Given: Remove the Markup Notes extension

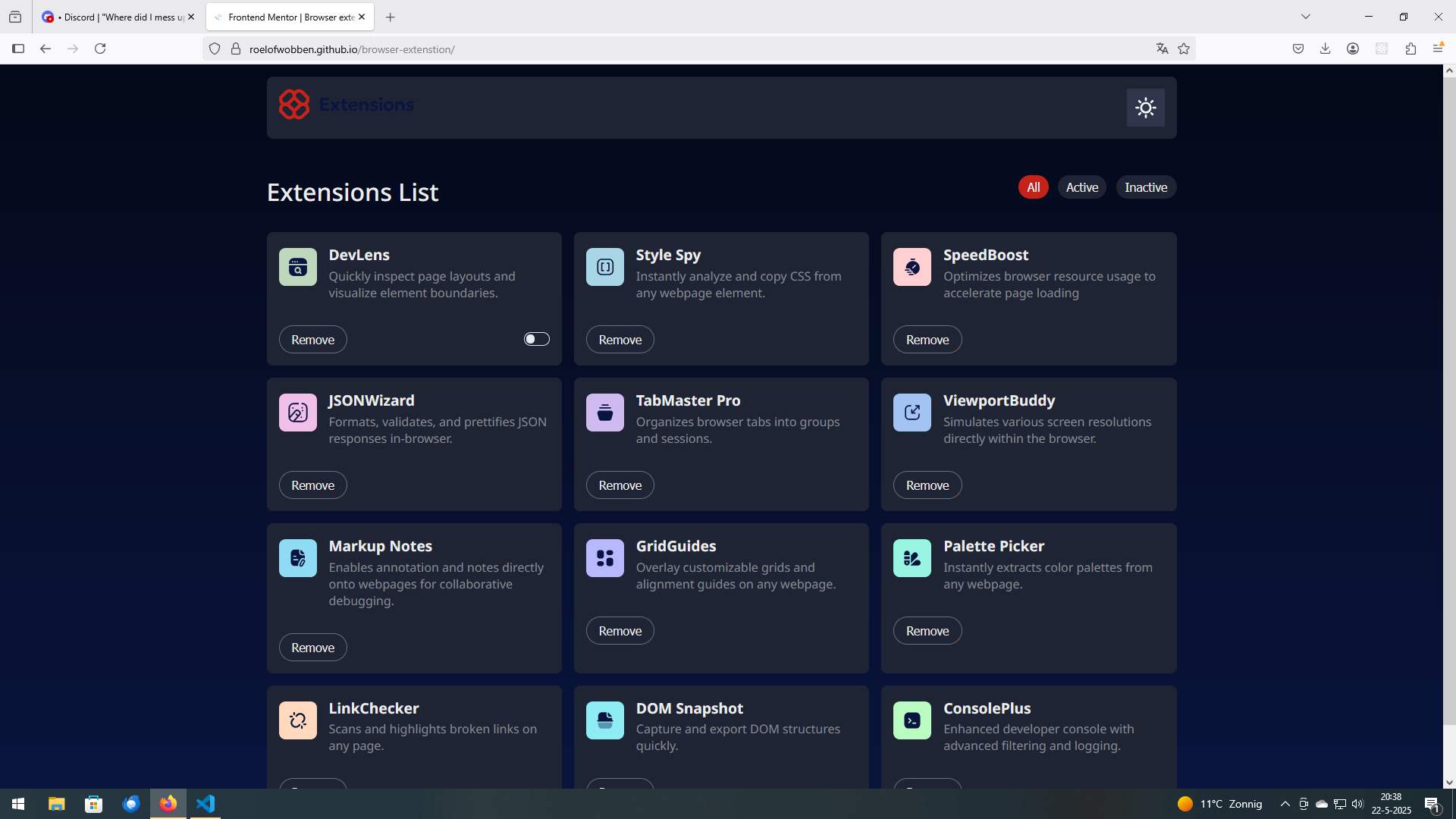Looking at the screenshot, I should pyautogui.click(x=312, y=648).
